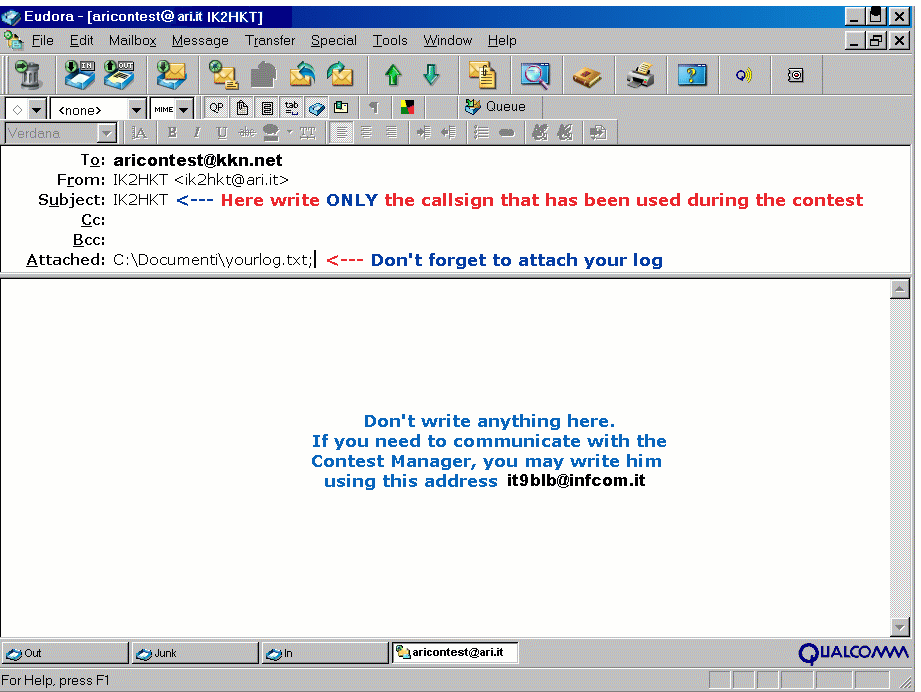The height and width of the screenshot is (692, 921).
Task: Click the indent out button
Action: pos(448,133)
